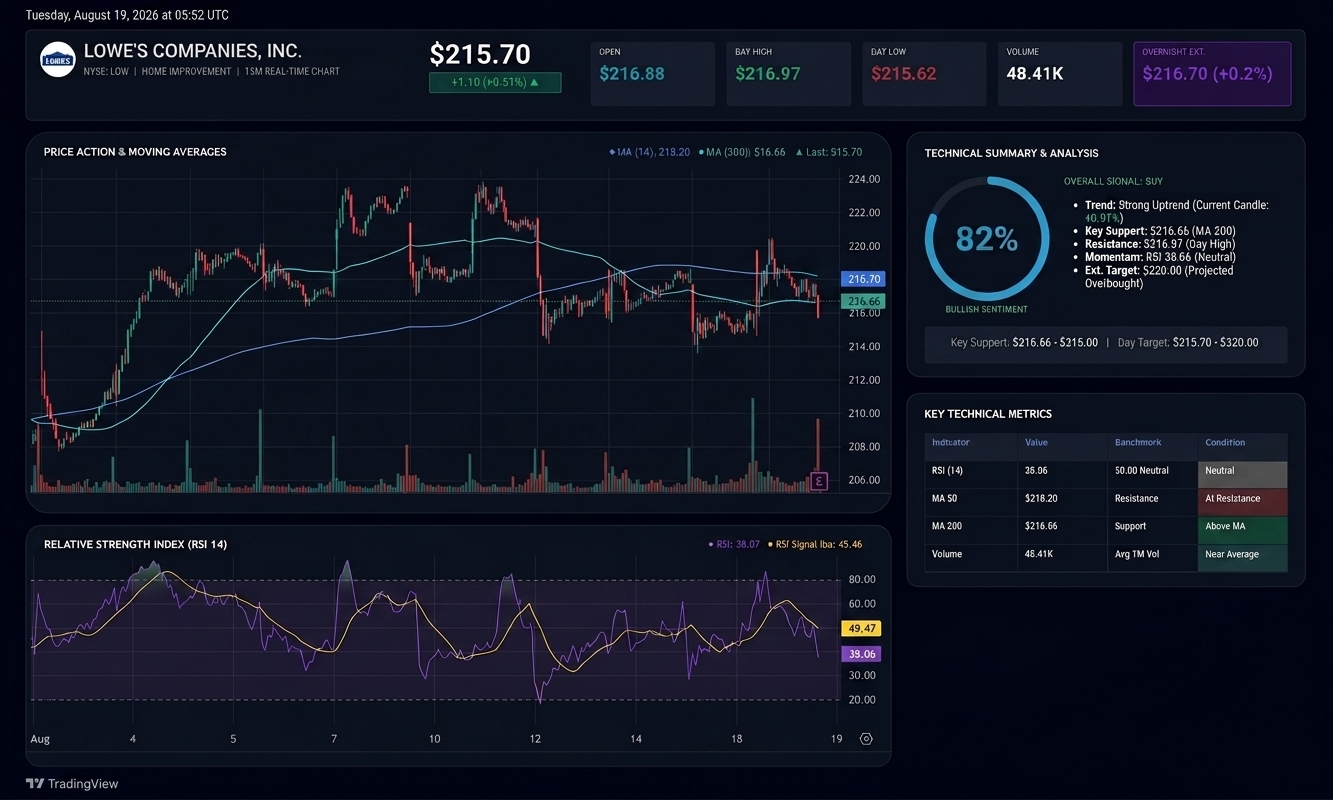Click the 82% bullish sentiment gauge
Image resolution: width=1333 pixels, height=800 pixels.
tap(987, 239)
